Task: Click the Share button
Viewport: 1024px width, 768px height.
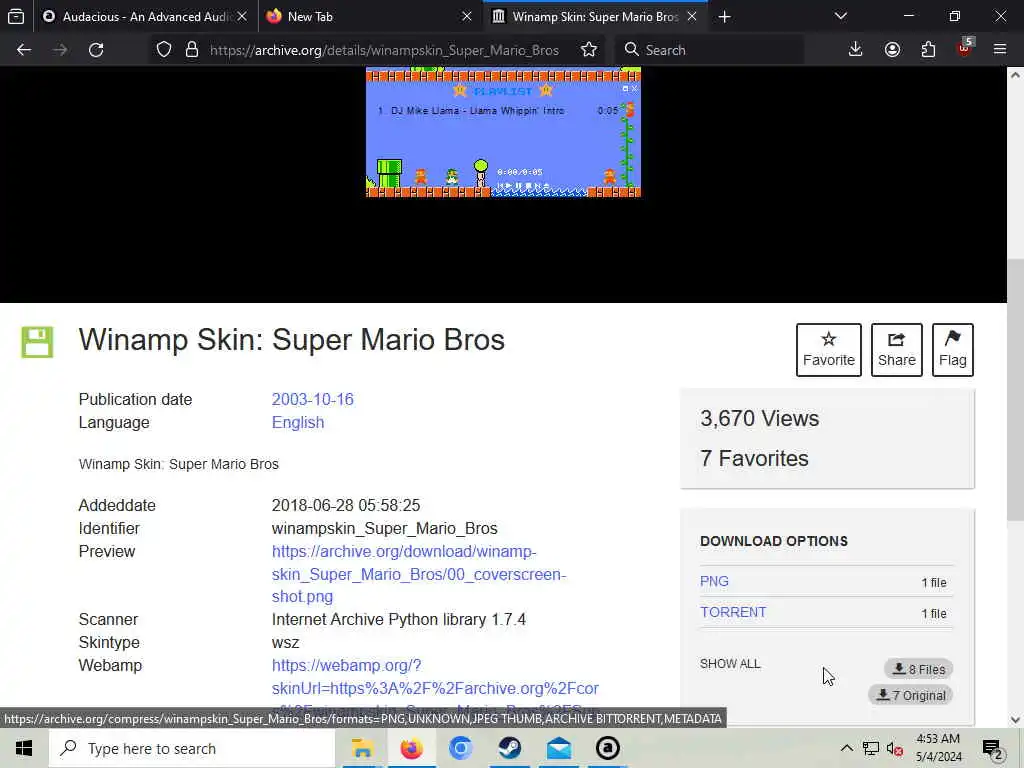Action: tap(897, 349)
